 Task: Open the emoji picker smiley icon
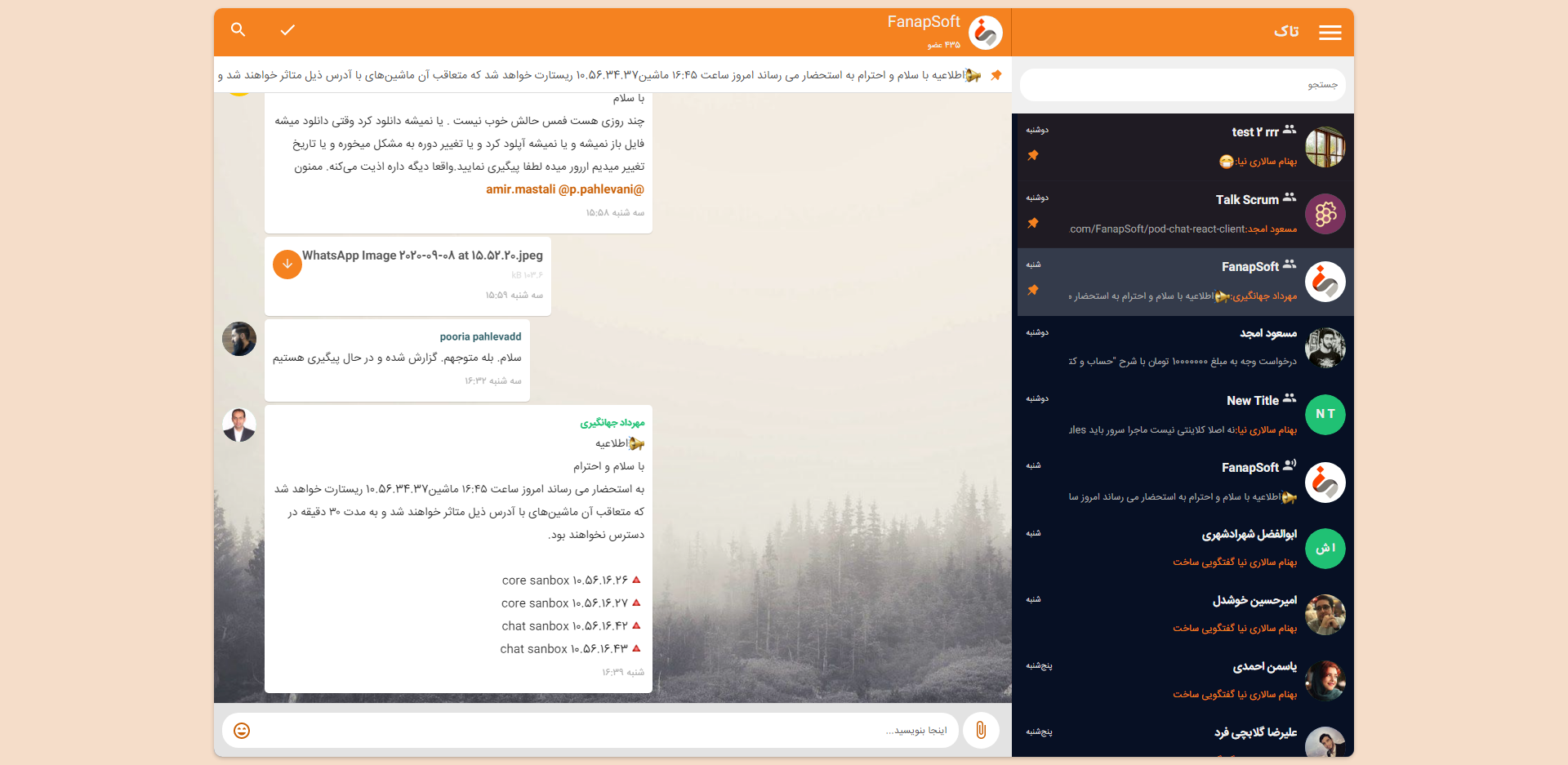click(x=242, y=731)
